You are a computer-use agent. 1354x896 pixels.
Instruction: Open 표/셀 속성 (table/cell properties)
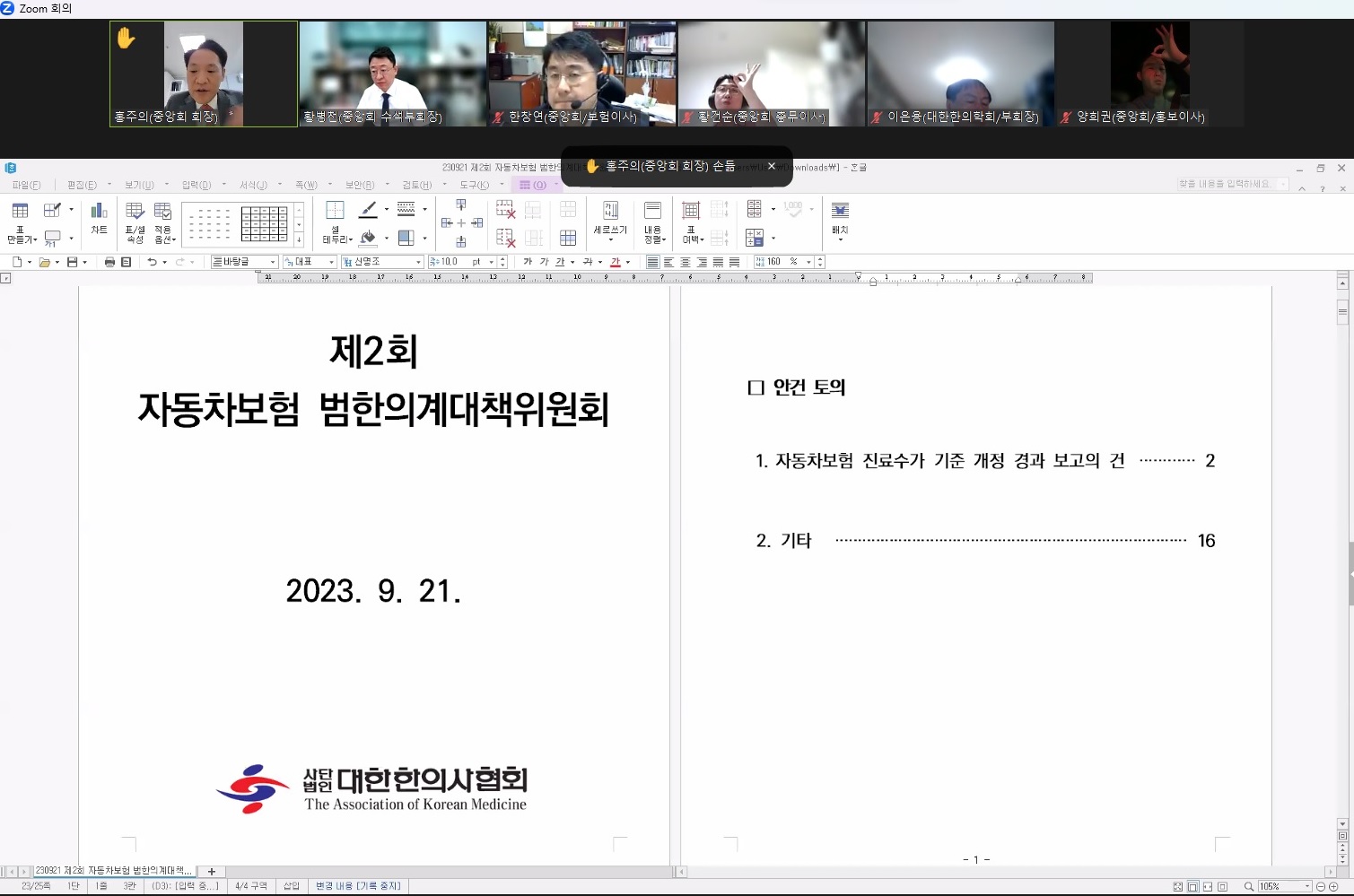pos(134,222)
